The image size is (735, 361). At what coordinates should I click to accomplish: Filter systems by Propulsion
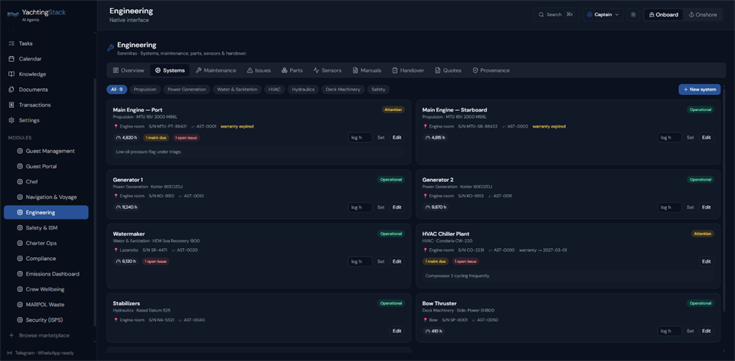145,90
